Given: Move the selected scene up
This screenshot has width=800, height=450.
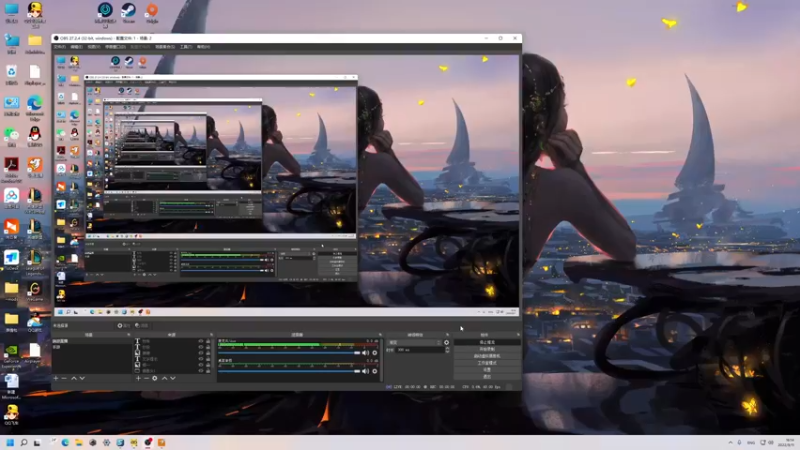Looking at the screenshot, I should pyautogui.click(x=73, y=378).
